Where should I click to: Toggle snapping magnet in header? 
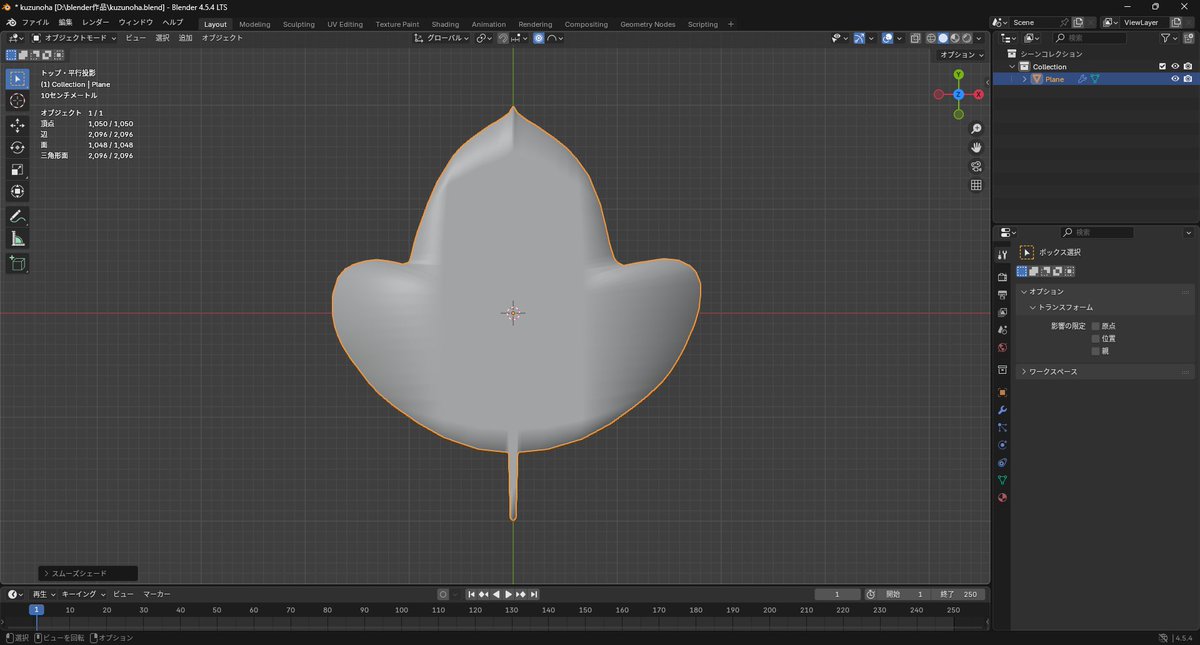(x=503, y=38)
